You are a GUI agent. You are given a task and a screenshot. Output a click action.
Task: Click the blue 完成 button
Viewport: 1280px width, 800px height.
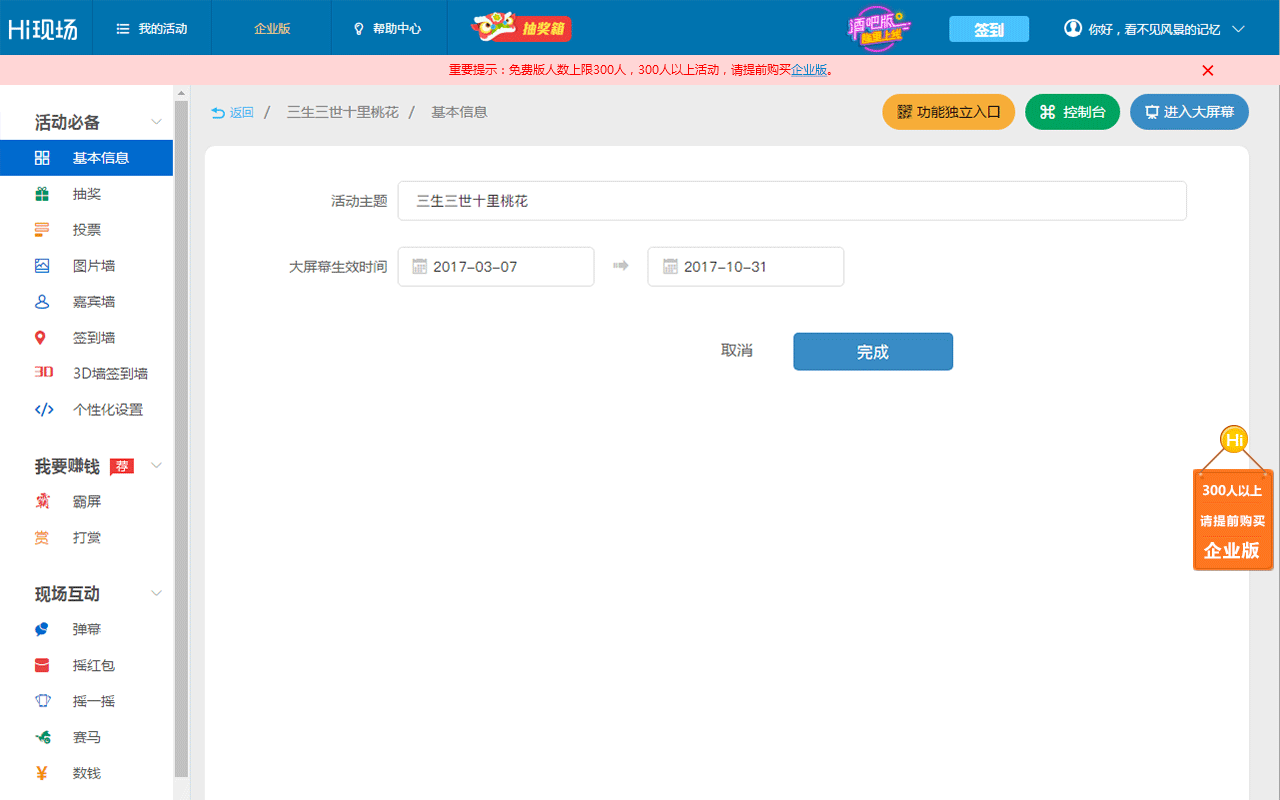pyautogui.click(x=873, y=352)
